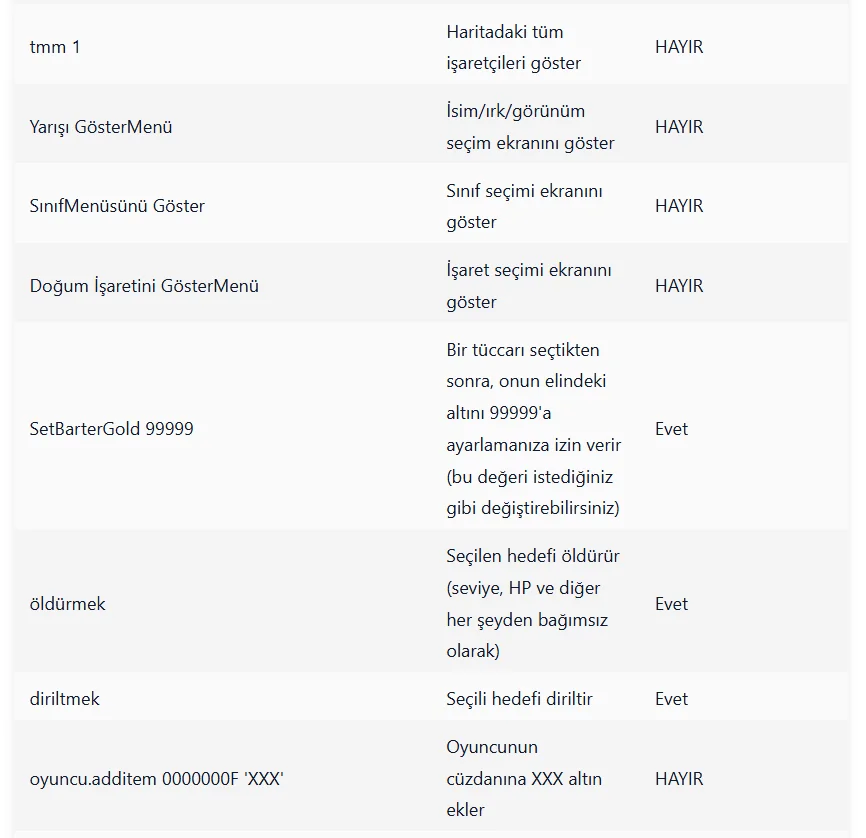Screen dimensions: 866x838
Task: Click 'Haritadaki tüm işaretçileri göster' description
Action: point(514,48)
